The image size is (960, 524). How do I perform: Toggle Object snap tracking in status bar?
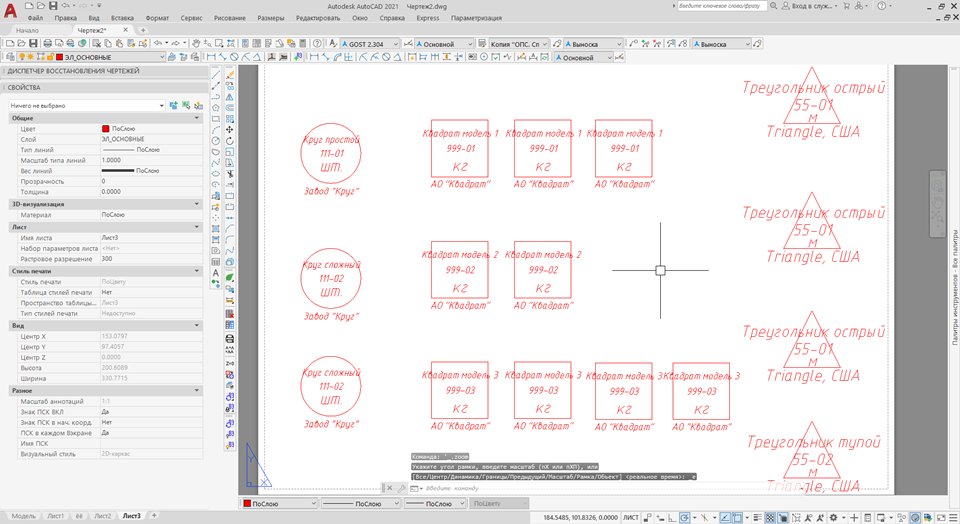(x=725, y=518)
